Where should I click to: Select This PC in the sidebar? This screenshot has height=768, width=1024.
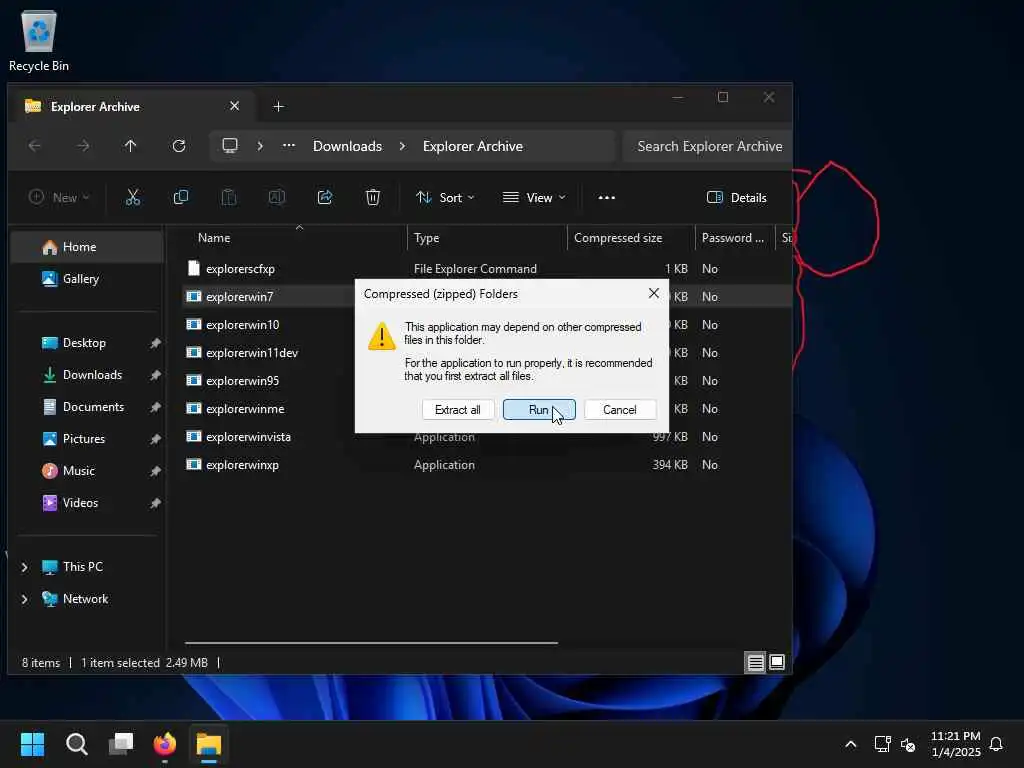point(82,567)
